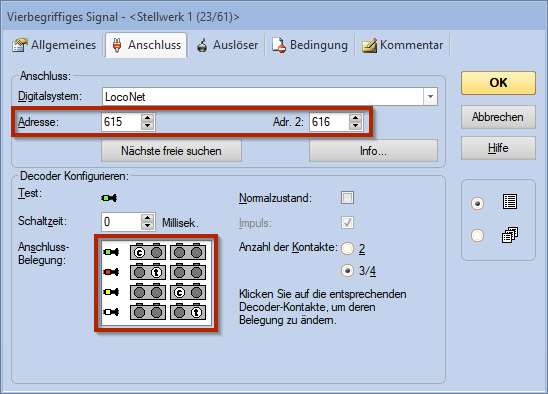Click the red signal state in Anschluss-Belegung

[111, 272]
